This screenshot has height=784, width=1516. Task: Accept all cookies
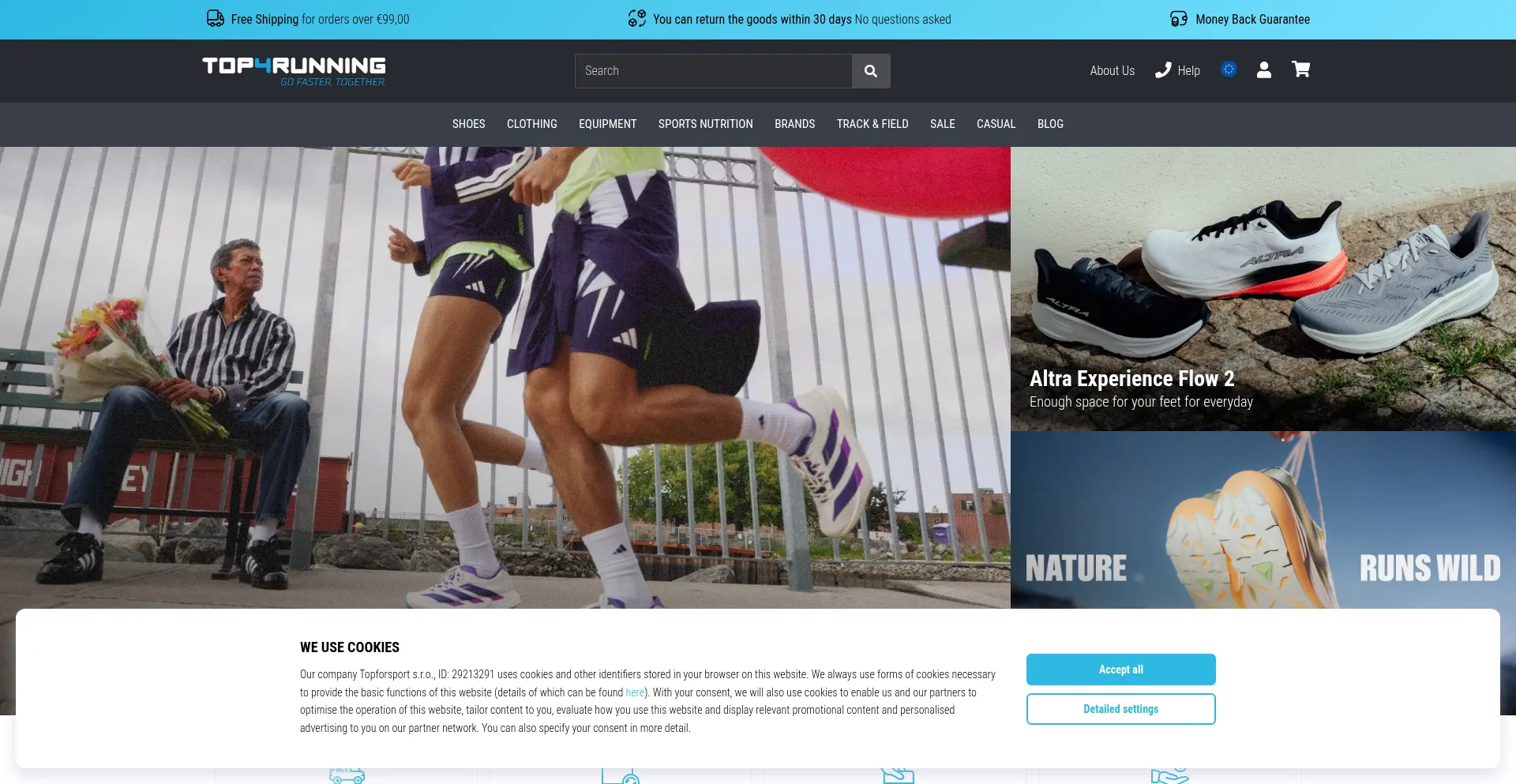pyautogui.click(x=1120, y=670)
